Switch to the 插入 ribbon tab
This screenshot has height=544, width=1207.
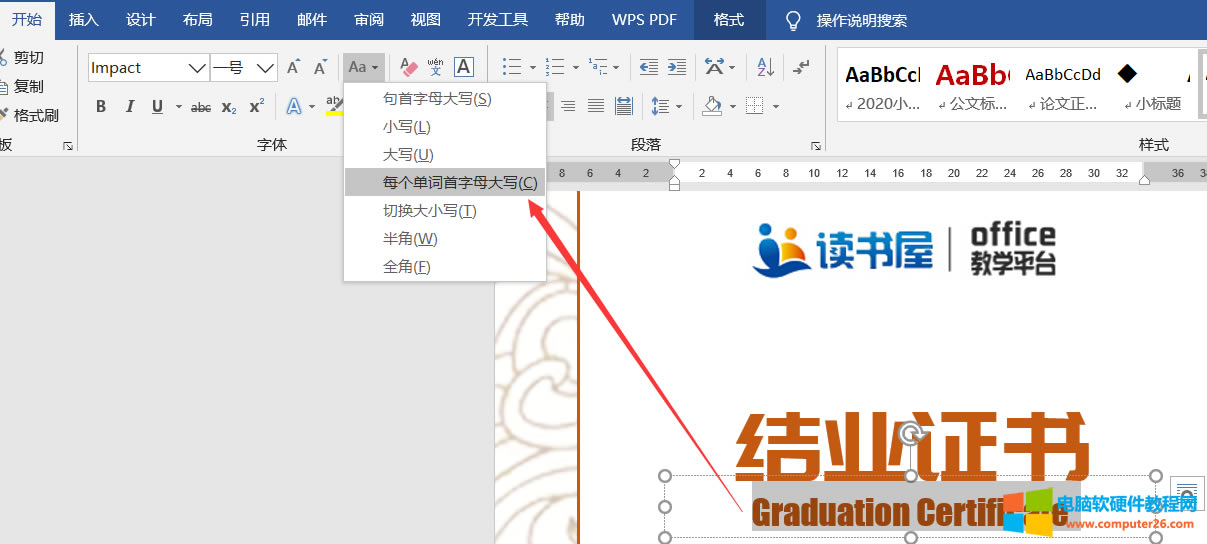[84, 20]
